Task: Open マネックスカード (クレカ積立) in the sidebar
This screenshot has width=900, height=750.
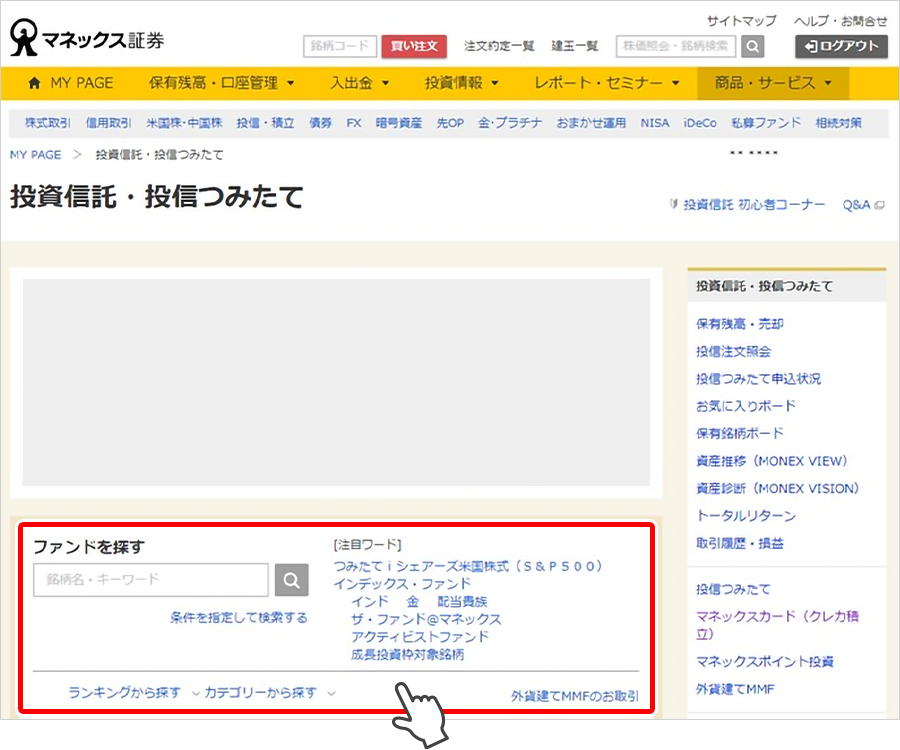Action: (x=778, y=625)
